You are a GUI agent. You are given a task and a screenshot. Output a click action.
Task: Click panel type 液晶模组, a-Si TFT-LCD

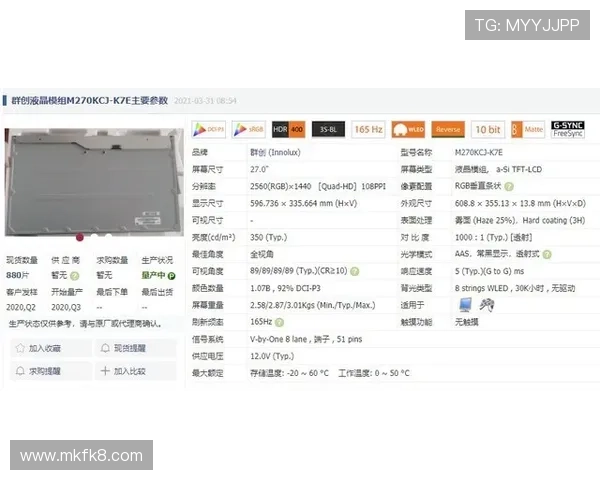pyautogui.click(x=498, y=169)
